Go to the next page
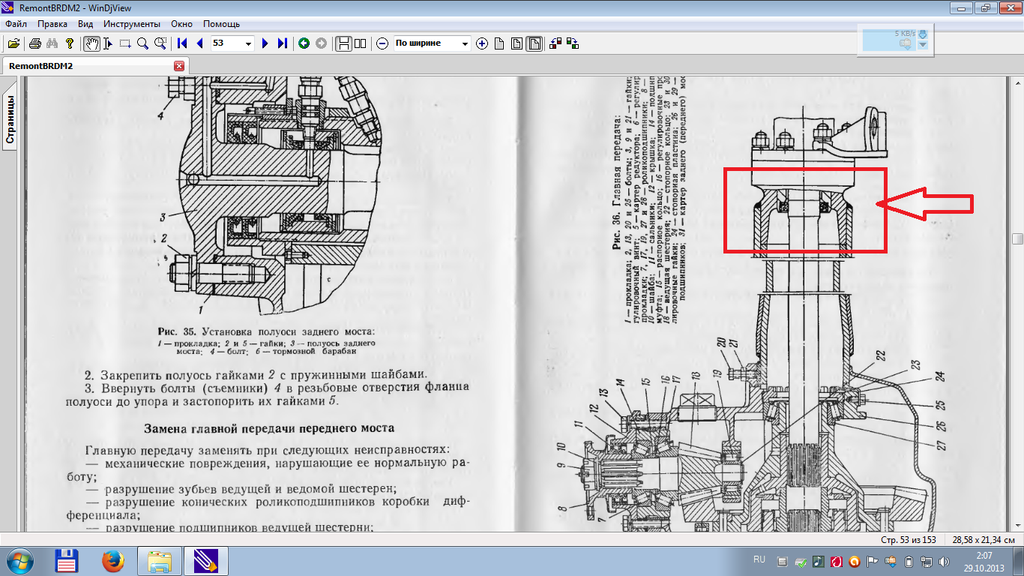Screen dimensions: 1024x576 coord(264,43)
